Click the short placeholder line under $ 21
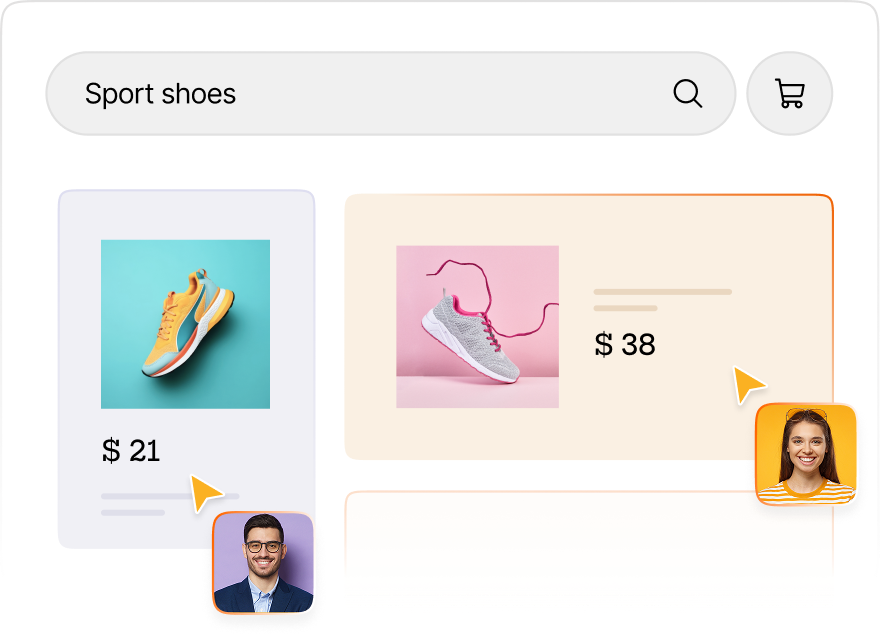The width and height of the screenshot is (880, 637). (133, 512)
